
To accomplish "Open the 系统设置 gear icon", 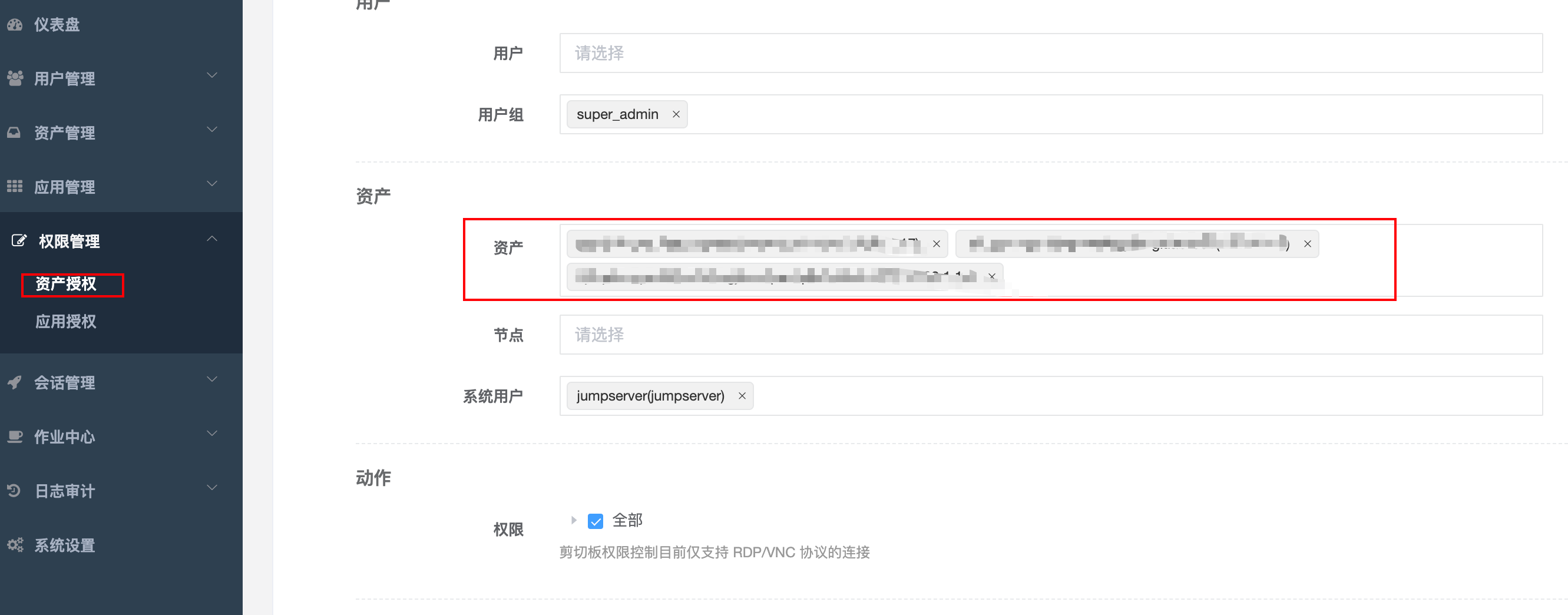I will [16, 545].
